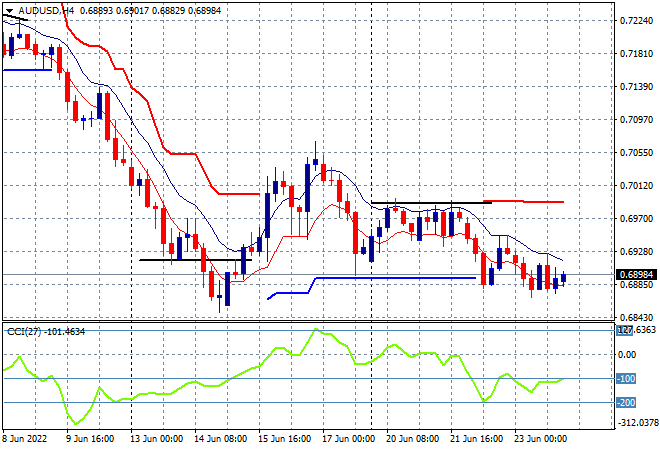Click the 15 Jun 16:00 time label

coord(284,439)
